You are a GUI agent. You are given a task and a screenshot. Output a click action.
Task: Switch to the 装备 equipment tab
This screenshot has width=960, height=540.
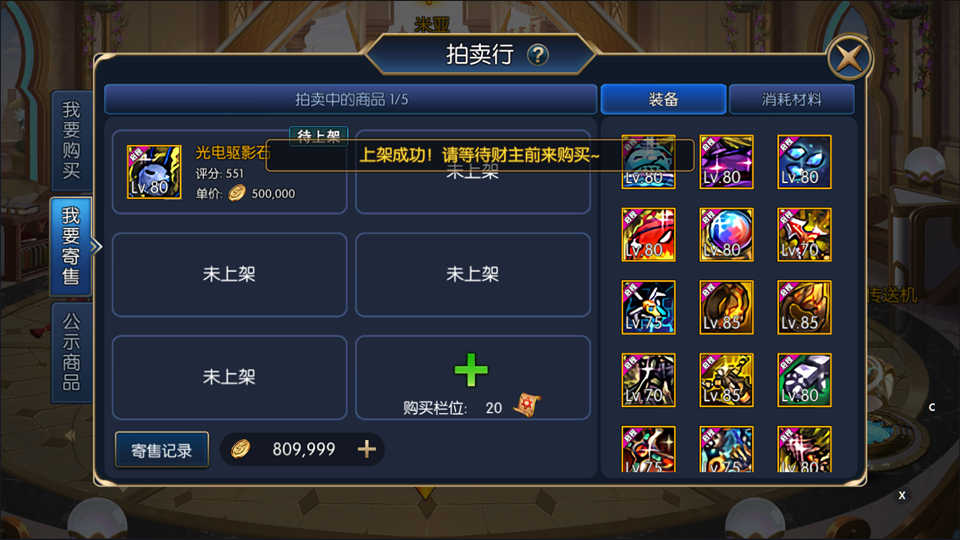click(663, 99)
